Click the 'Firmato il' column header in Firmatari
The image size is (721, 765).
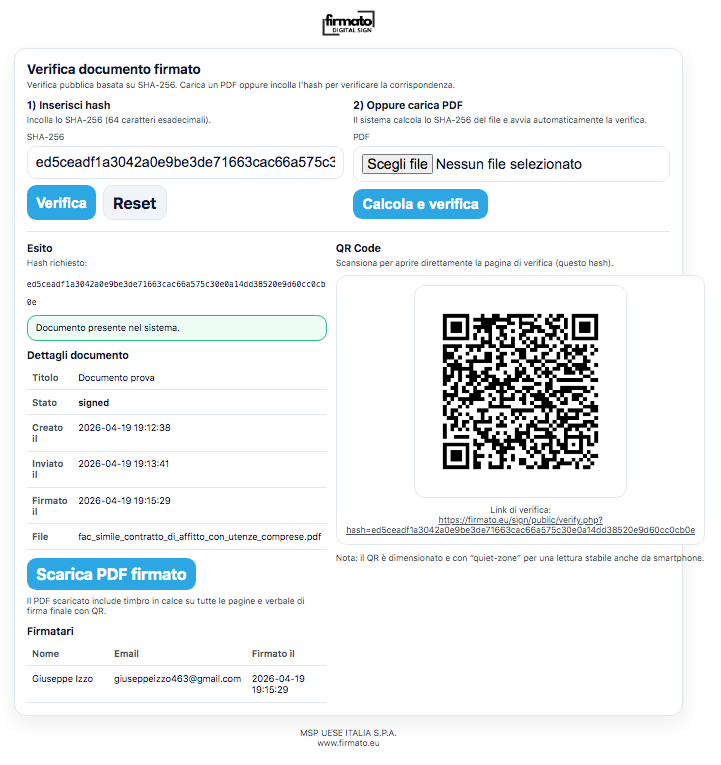point(273,653)
